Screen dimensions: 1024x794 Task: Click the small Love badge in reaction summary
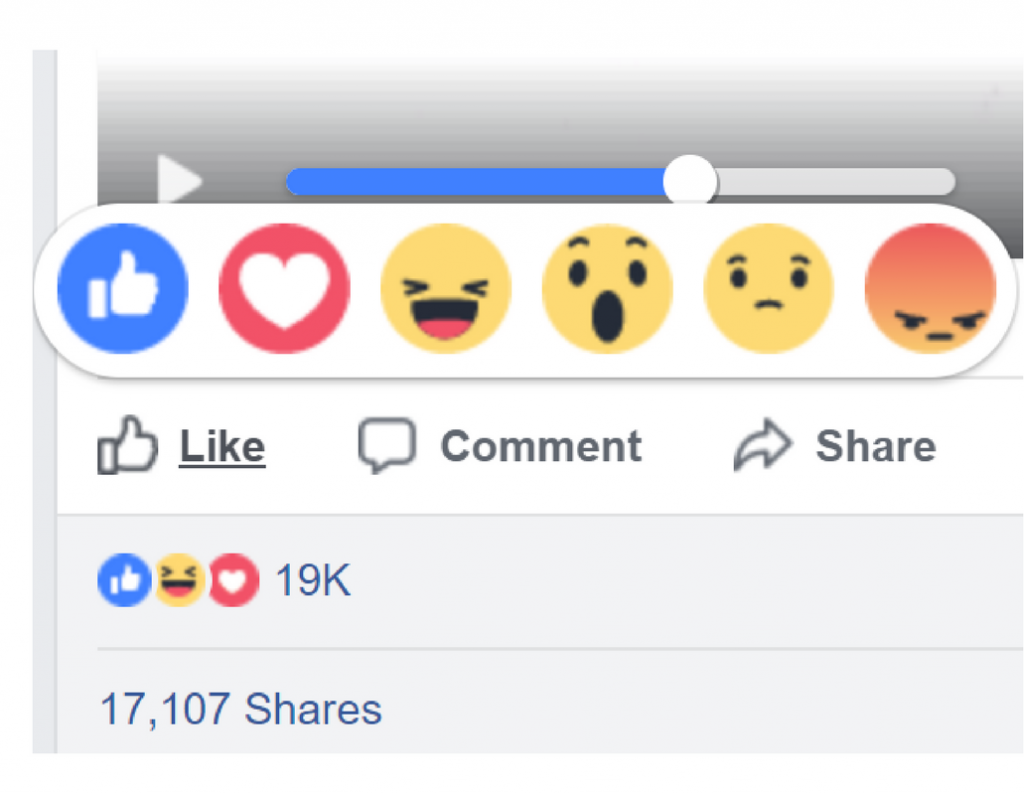point(232,579)
